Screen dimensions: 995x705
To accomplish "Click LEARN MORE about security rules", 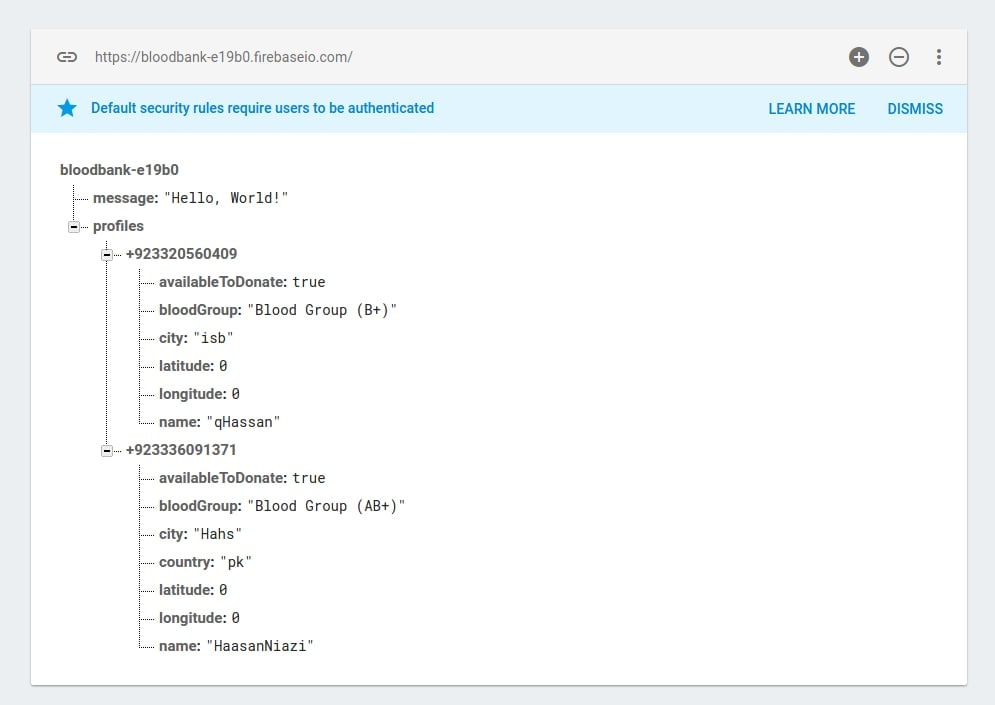I will 812,109.
